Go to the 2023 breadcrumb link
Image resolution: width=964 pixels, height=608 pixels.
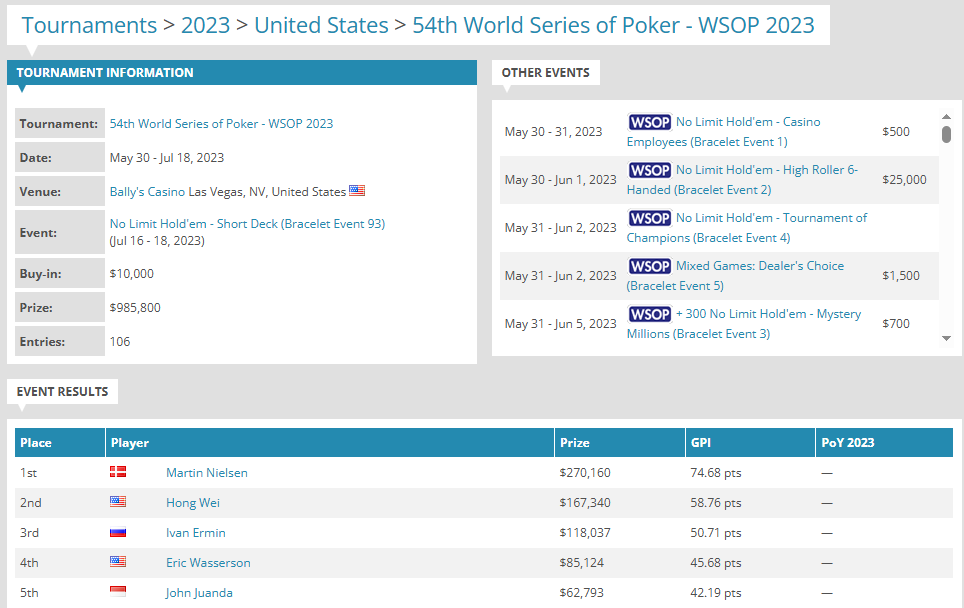point(205,25)
